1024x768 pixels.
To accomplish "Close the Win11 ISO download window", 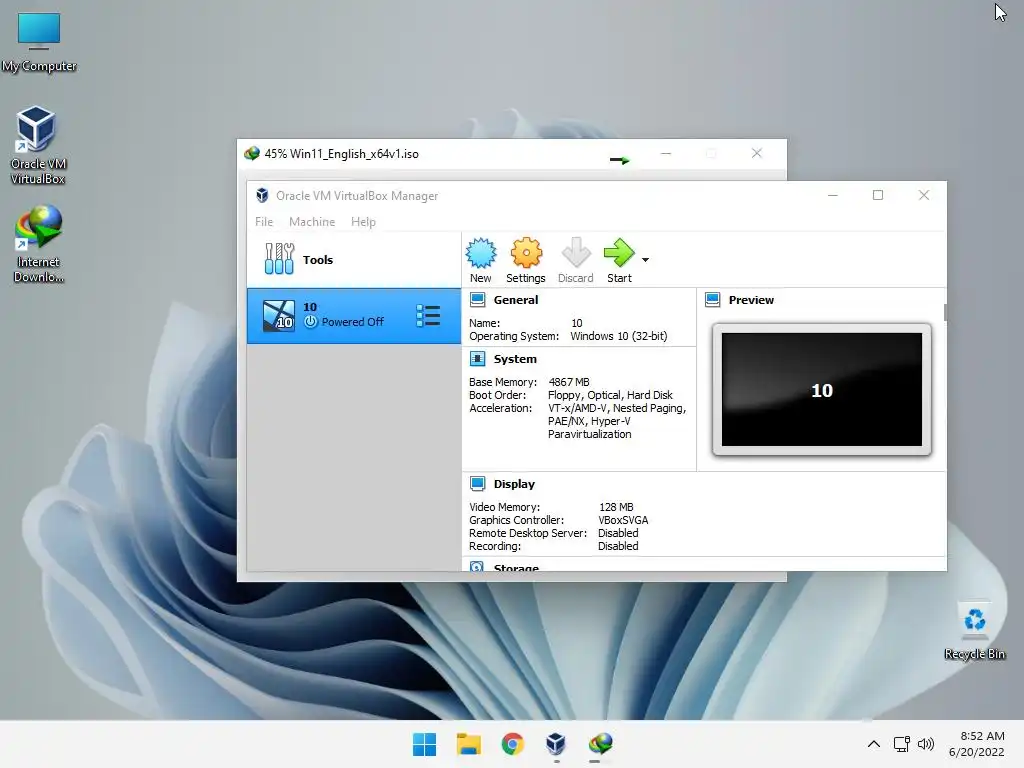I will [756, 153].
